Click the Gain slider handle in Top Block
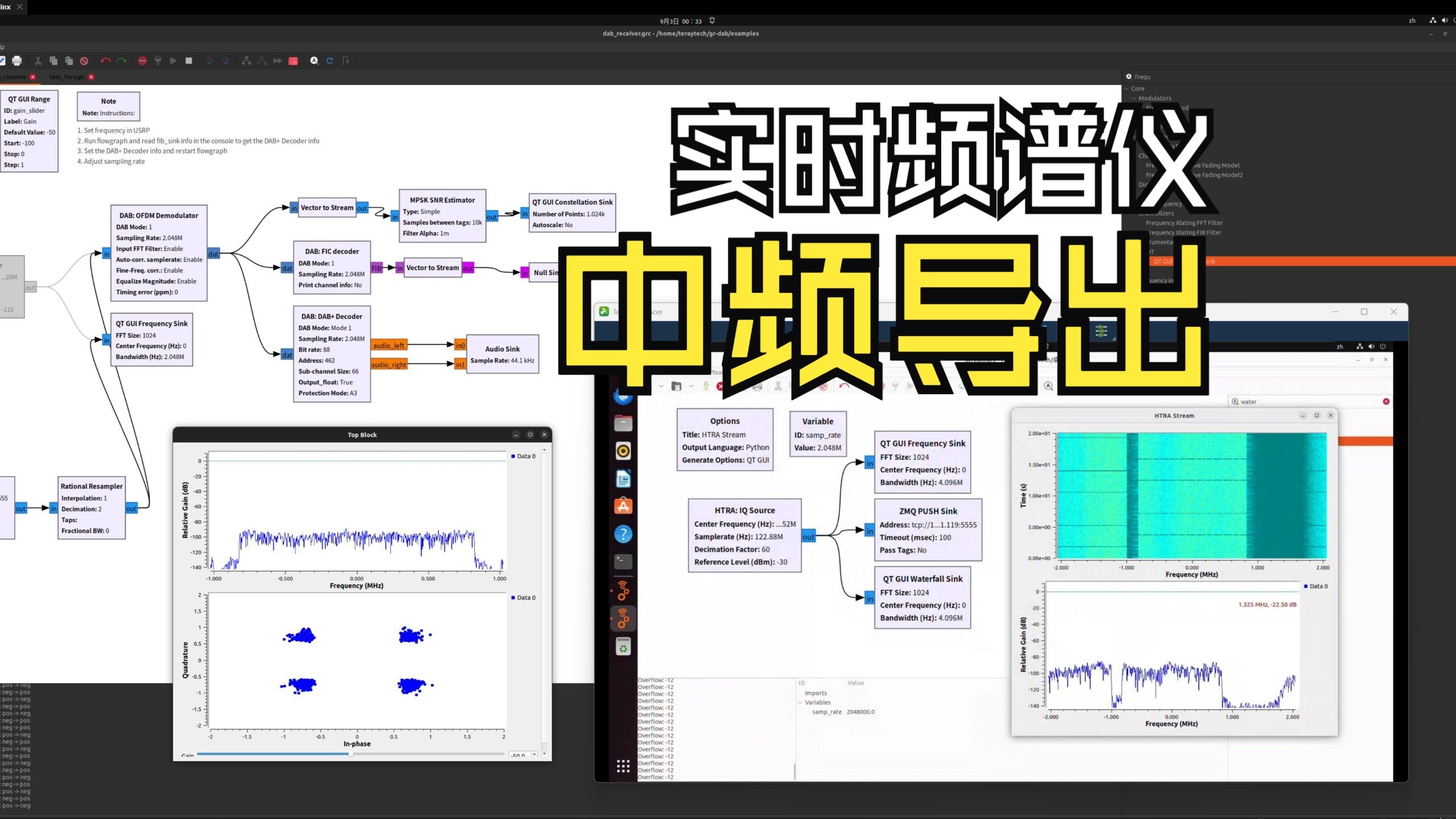Screen dimensions: 1456x819 351,754
